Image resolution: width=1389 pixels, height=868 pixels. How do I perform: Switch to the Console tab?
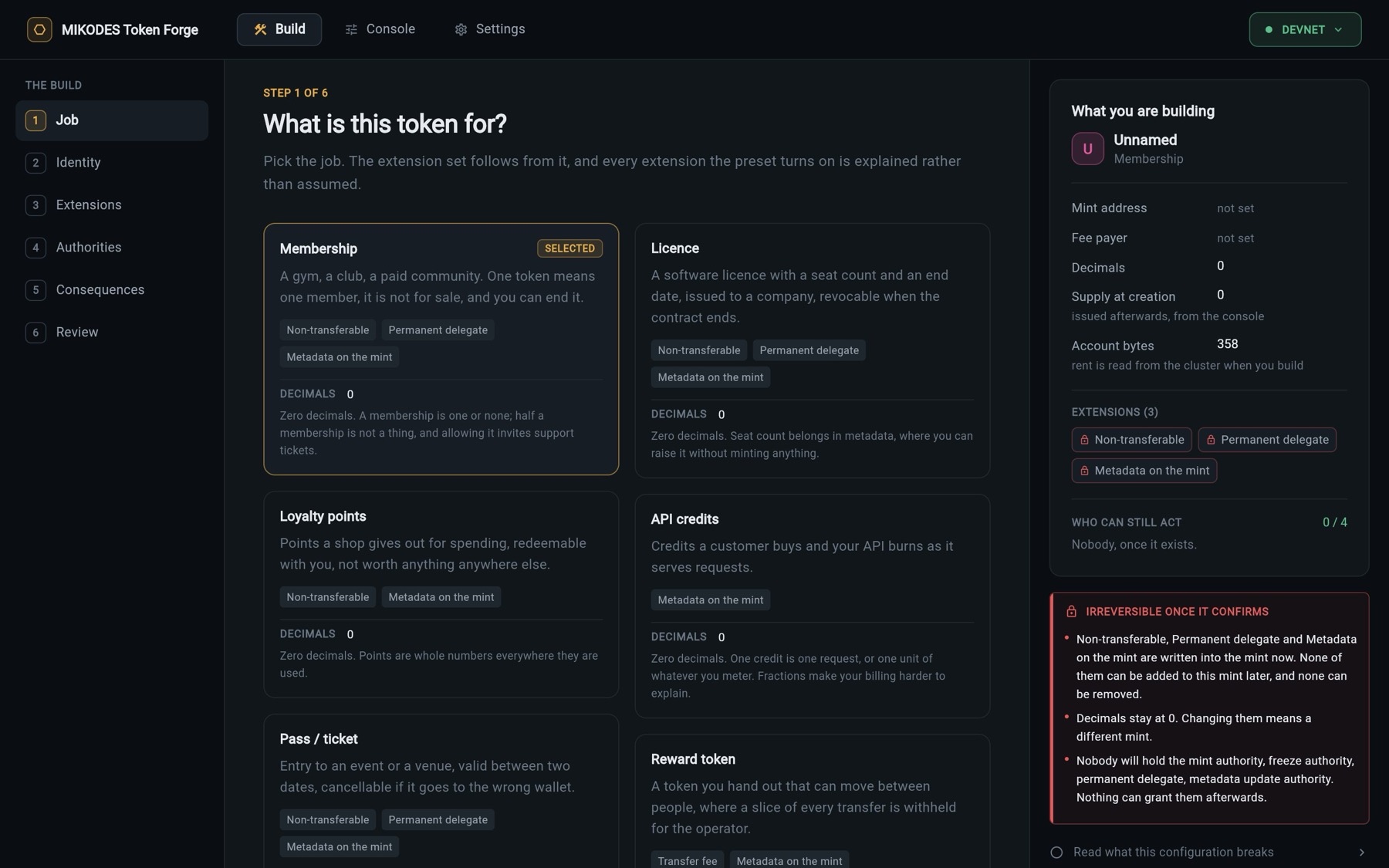pyautogui.click(x=380, y=29)
